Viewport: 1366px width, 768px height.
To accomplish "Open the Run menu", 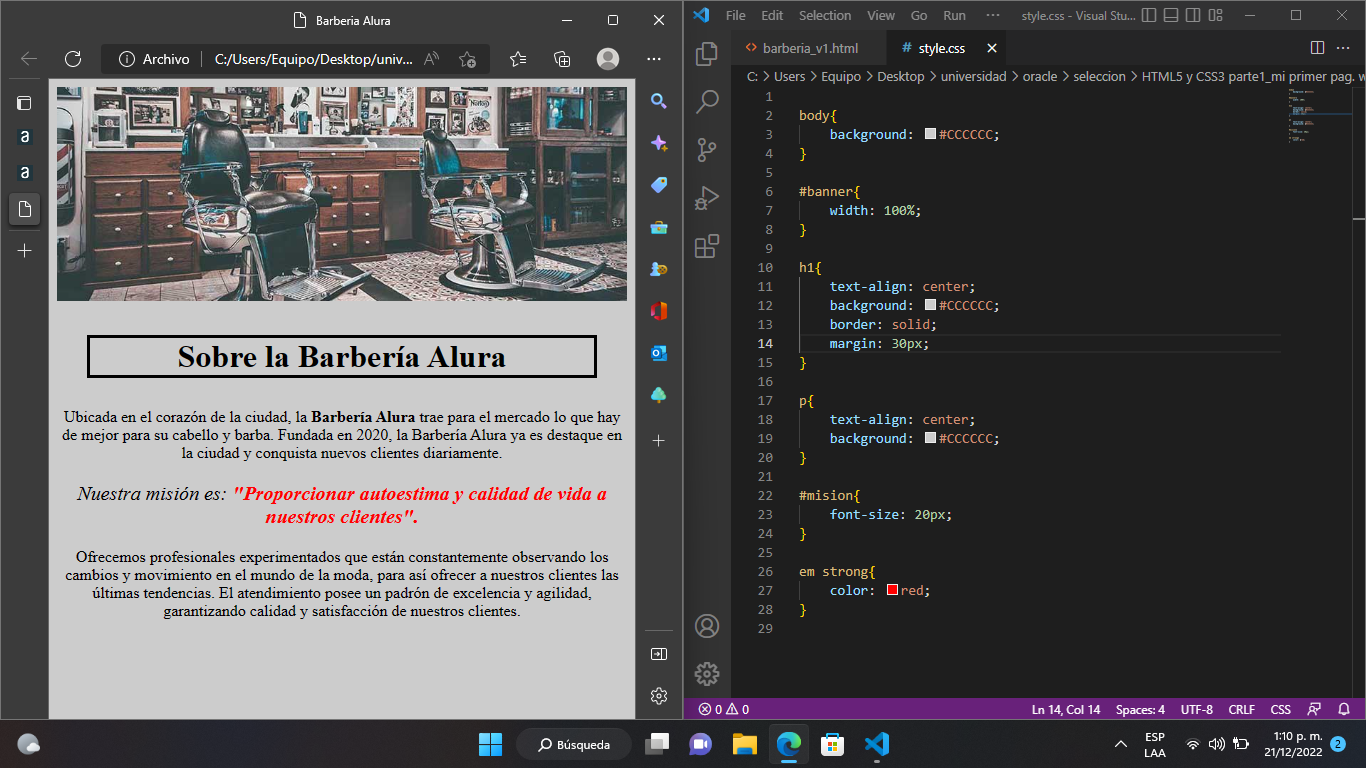I will (x=954, y=15).
